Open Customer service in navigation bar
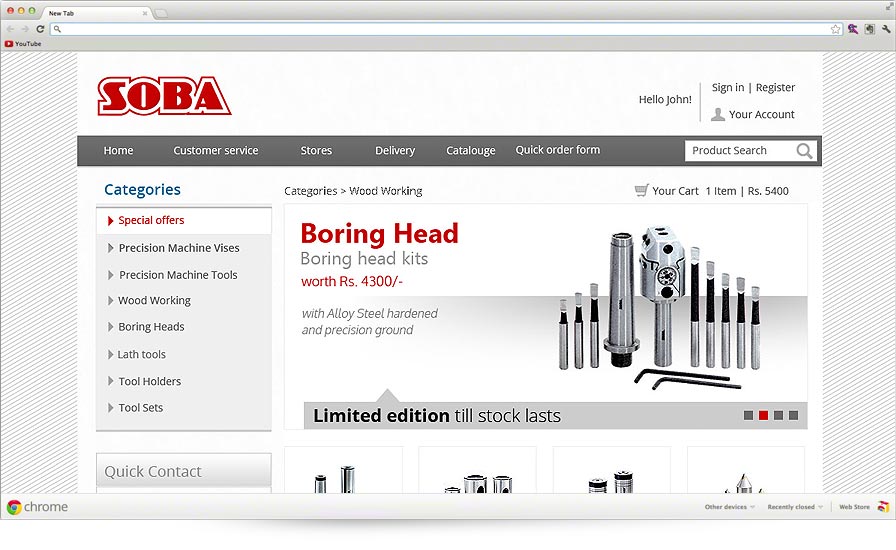 point(215,151)
